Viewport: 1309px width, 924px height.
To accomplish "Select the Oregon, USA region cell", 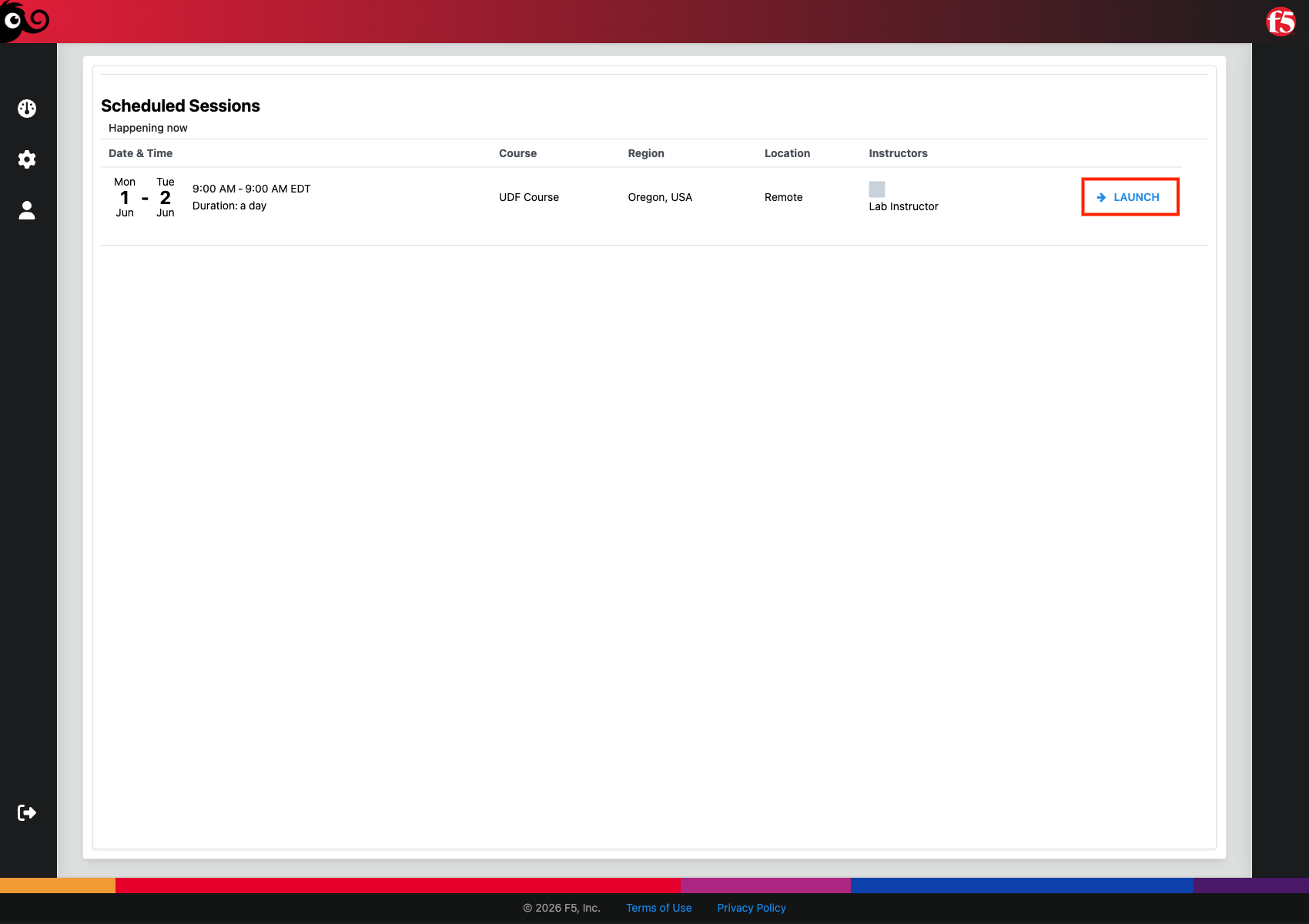I will click(660, 197).
